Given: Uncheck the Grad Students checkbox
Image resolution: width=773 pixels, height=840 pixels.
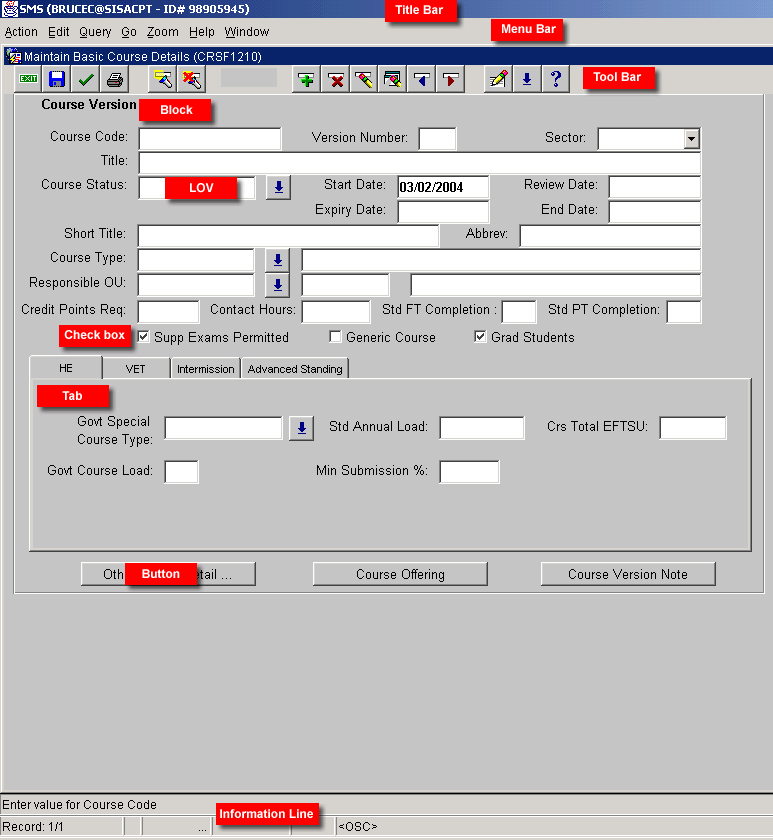Looking at the screenshot, I should (481, 337).
